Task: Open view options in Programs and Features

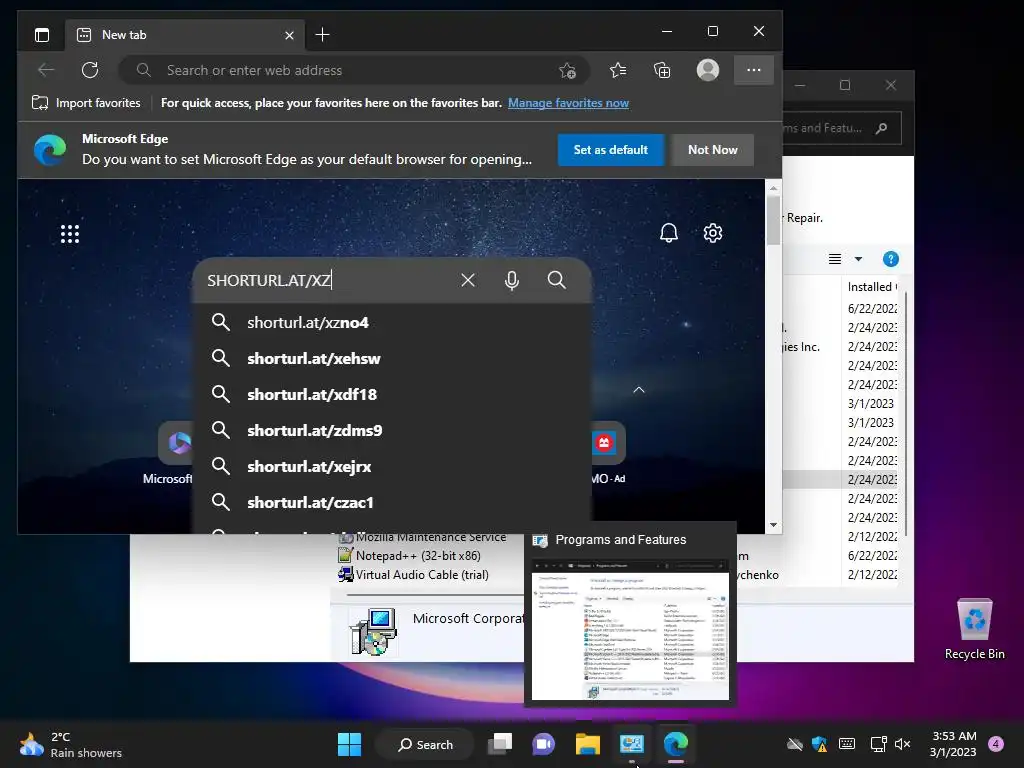Action: pyautogui.click(x=835, y=259)
